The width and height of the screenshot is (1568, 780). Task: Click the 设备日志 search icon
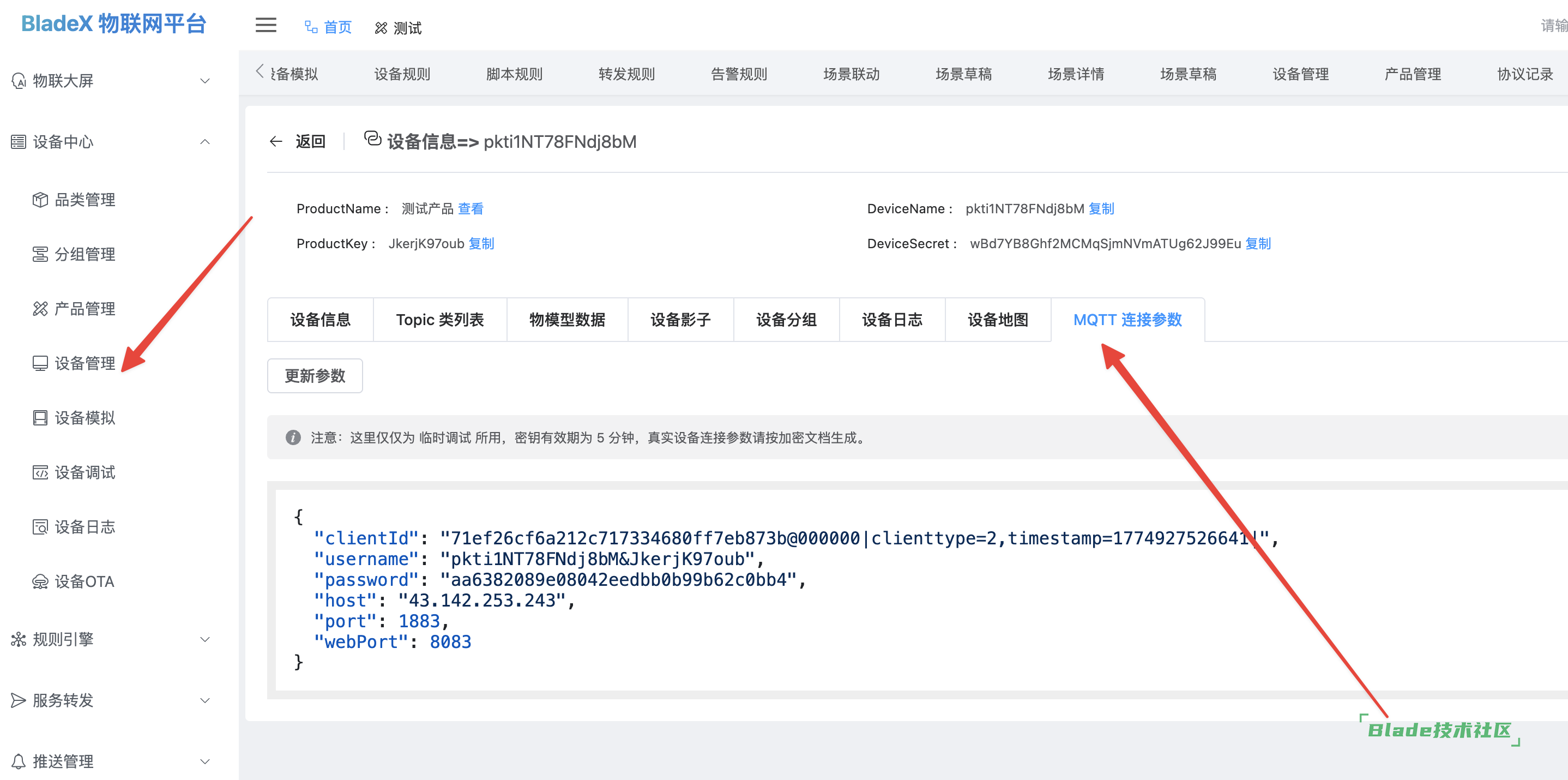[x=40, y=527]
